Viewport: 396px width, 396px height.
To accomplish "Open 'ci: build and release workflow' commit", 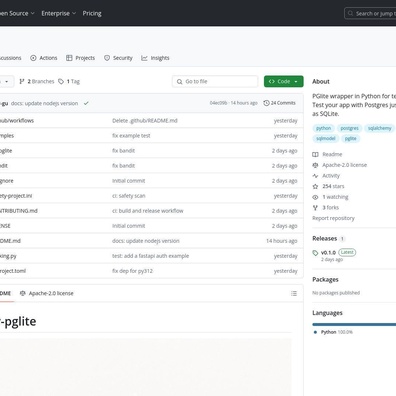I will (148, 211).
